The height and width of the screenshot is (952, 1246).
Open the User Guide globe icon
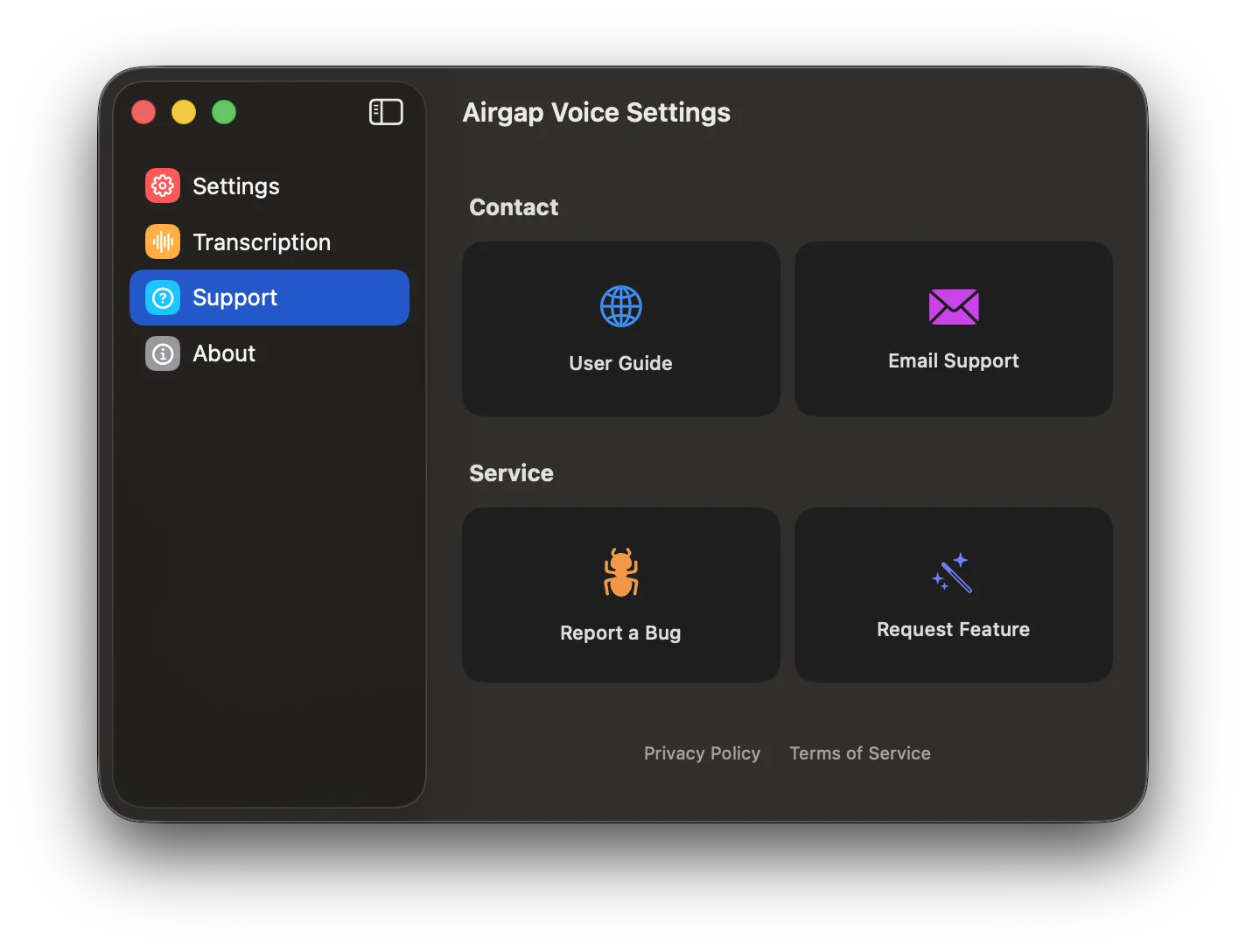click(620, 306)
